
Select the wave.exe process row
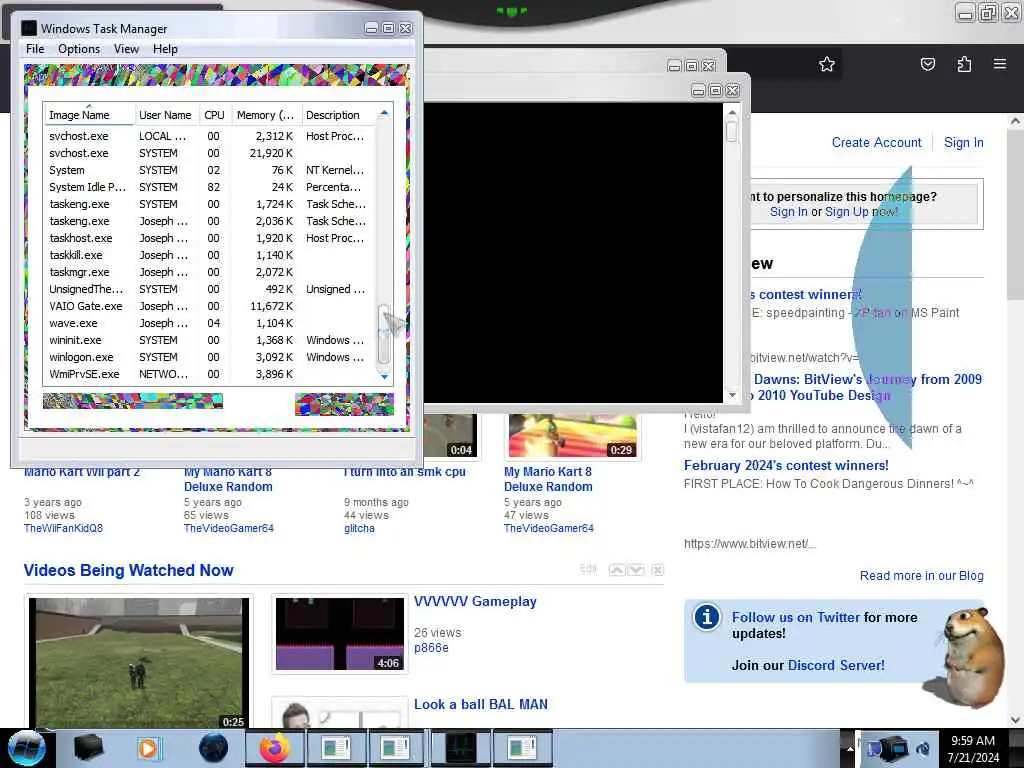(209, 323)
